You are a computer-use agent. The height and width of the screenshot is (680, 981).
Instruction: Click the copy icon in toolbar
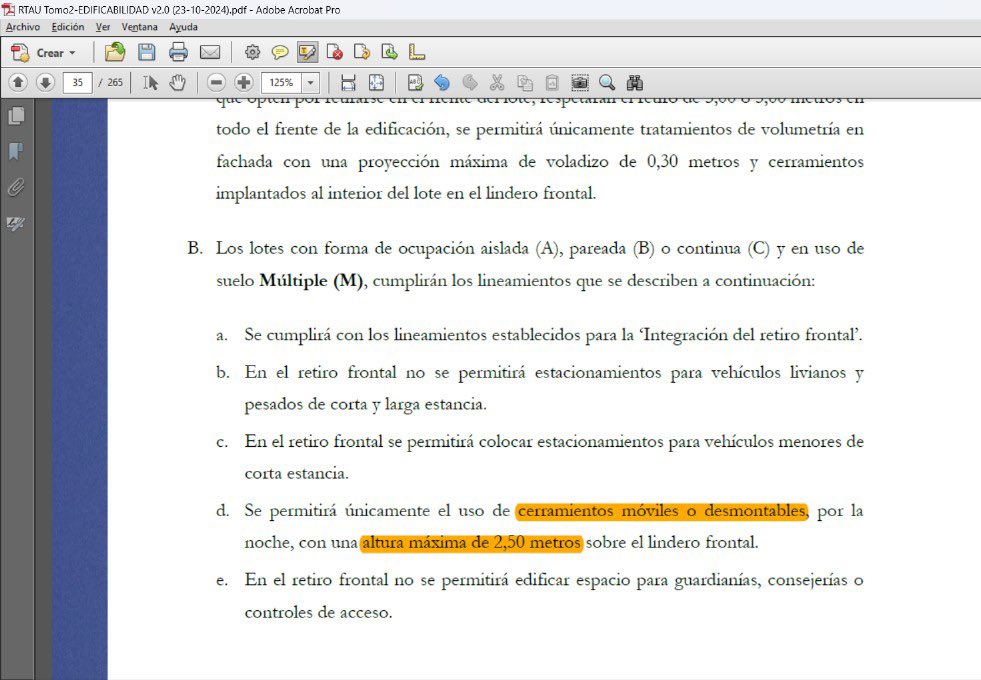point(524,83)
